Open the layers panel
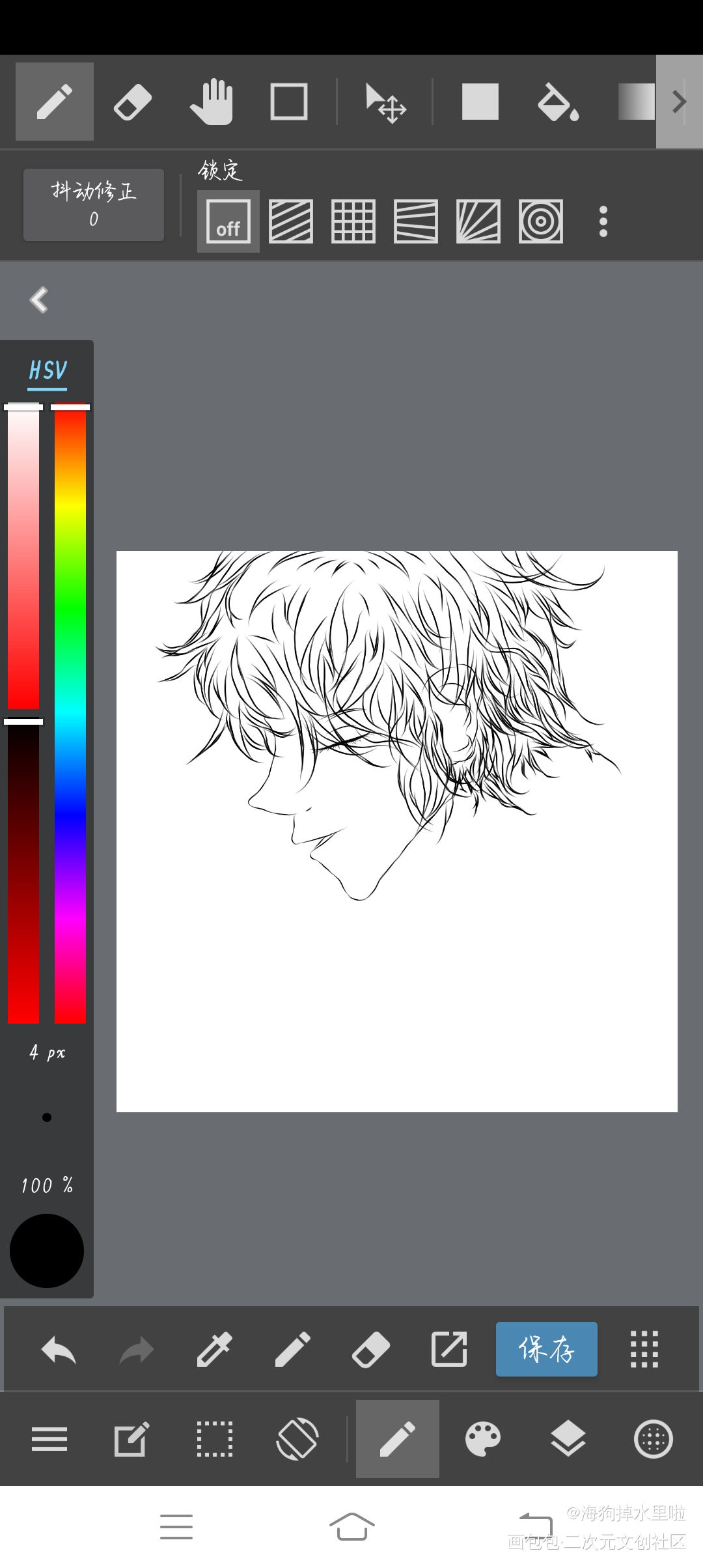This screenshot has width=703, height=1568. pyautogui.click(x=568, y=1438)
